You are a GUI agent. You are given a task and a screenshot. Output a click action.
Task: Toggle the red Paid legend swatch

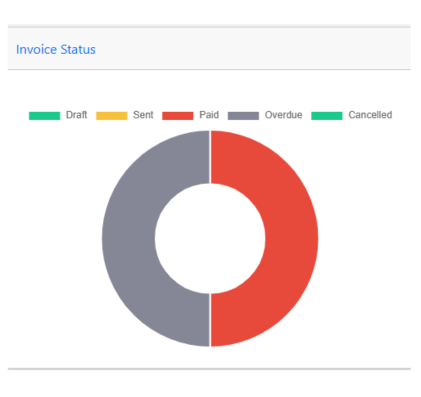point(178,115)
